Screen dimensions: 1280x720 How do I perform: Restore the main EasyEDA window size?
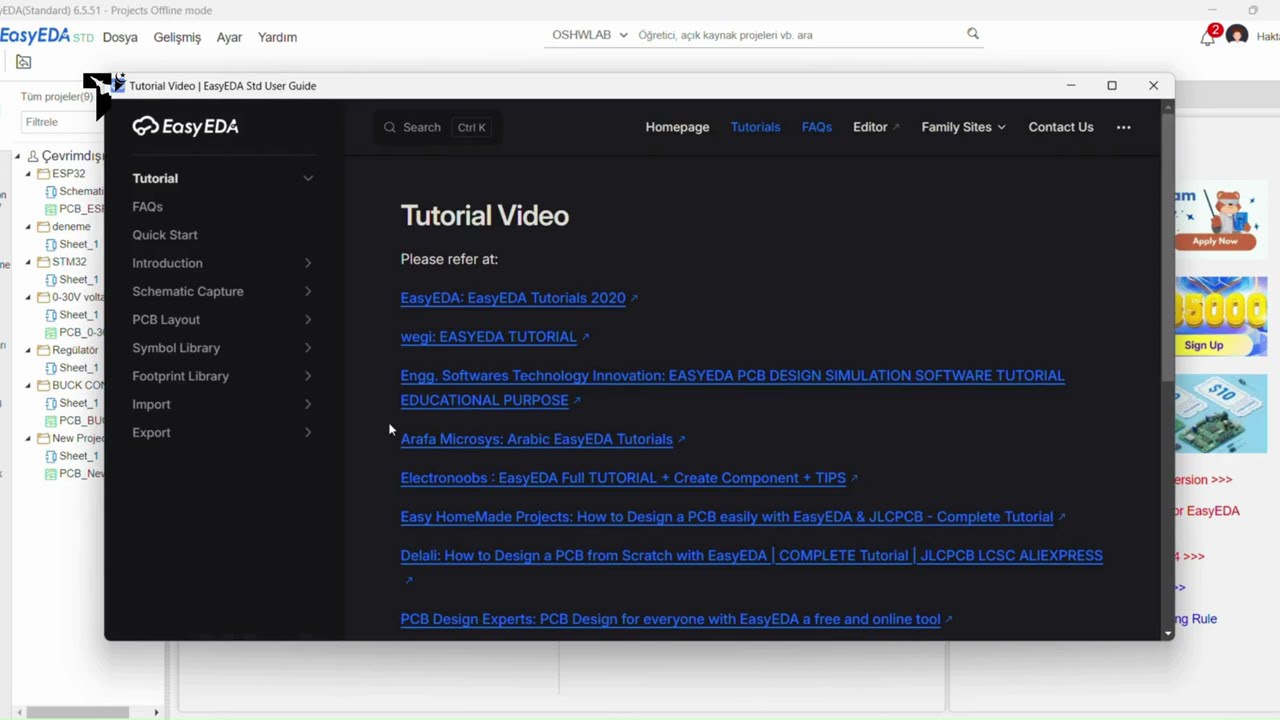1253,10
